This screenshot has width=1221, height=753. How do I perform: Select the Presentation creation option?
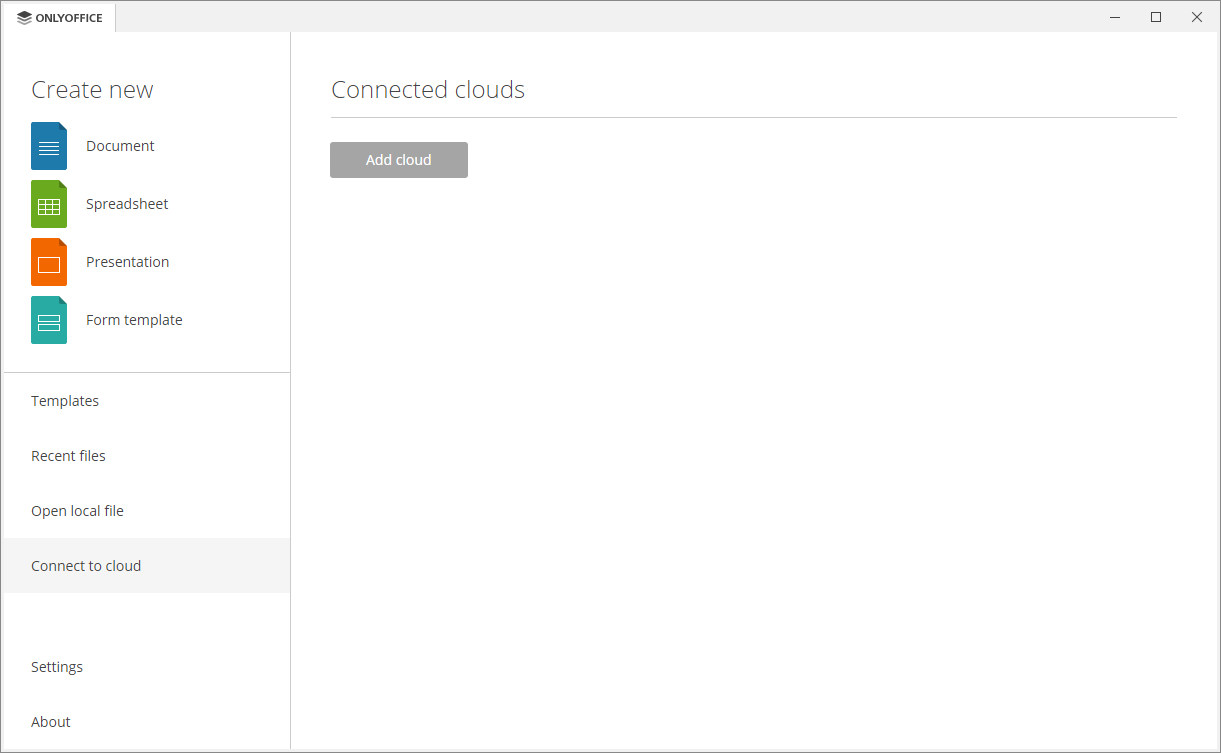click(x=127, y=261)
